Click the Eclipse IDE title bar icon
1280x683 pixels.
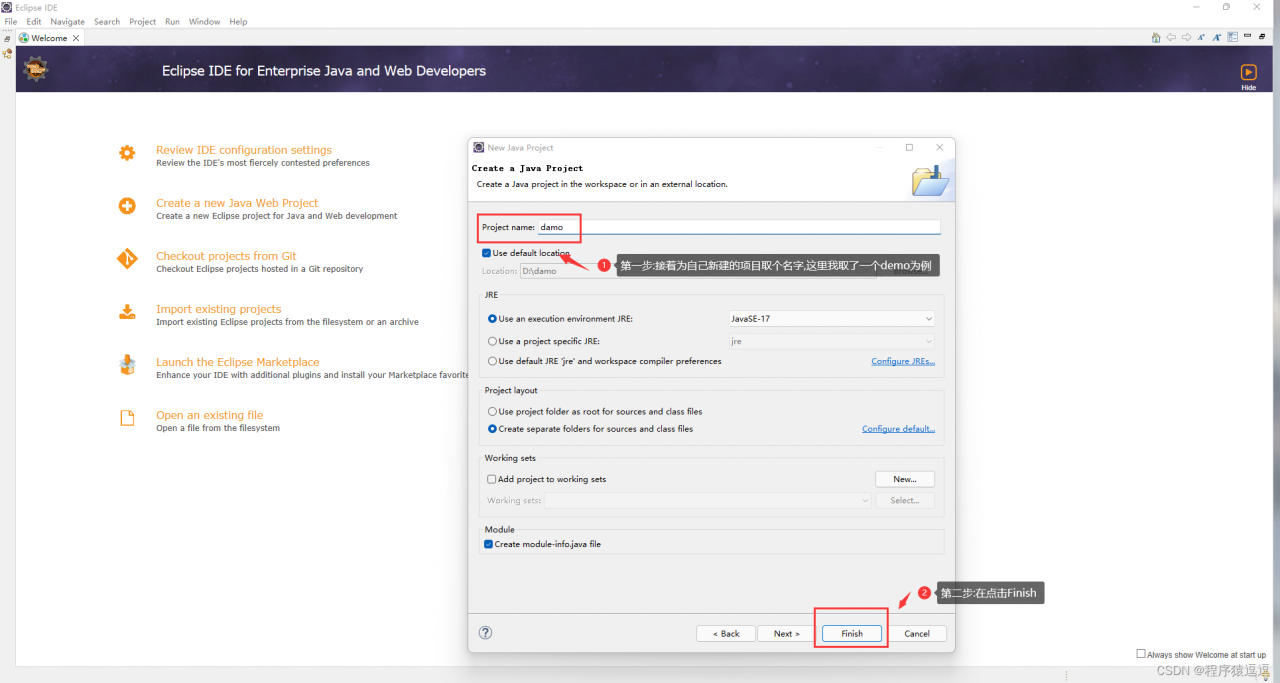point(7,7)
